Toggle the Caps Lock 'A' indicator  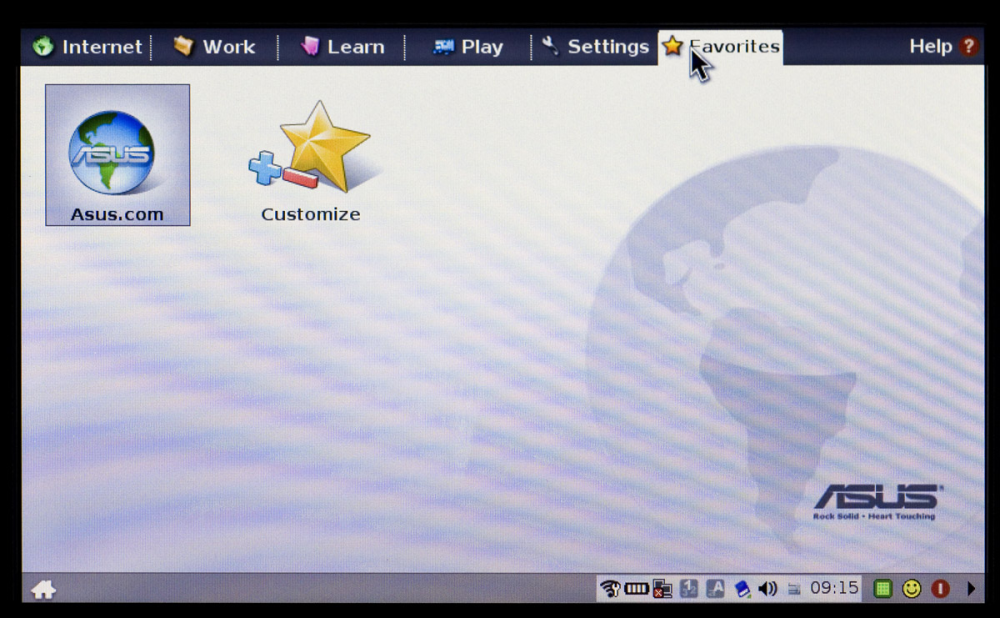(715, 588)
